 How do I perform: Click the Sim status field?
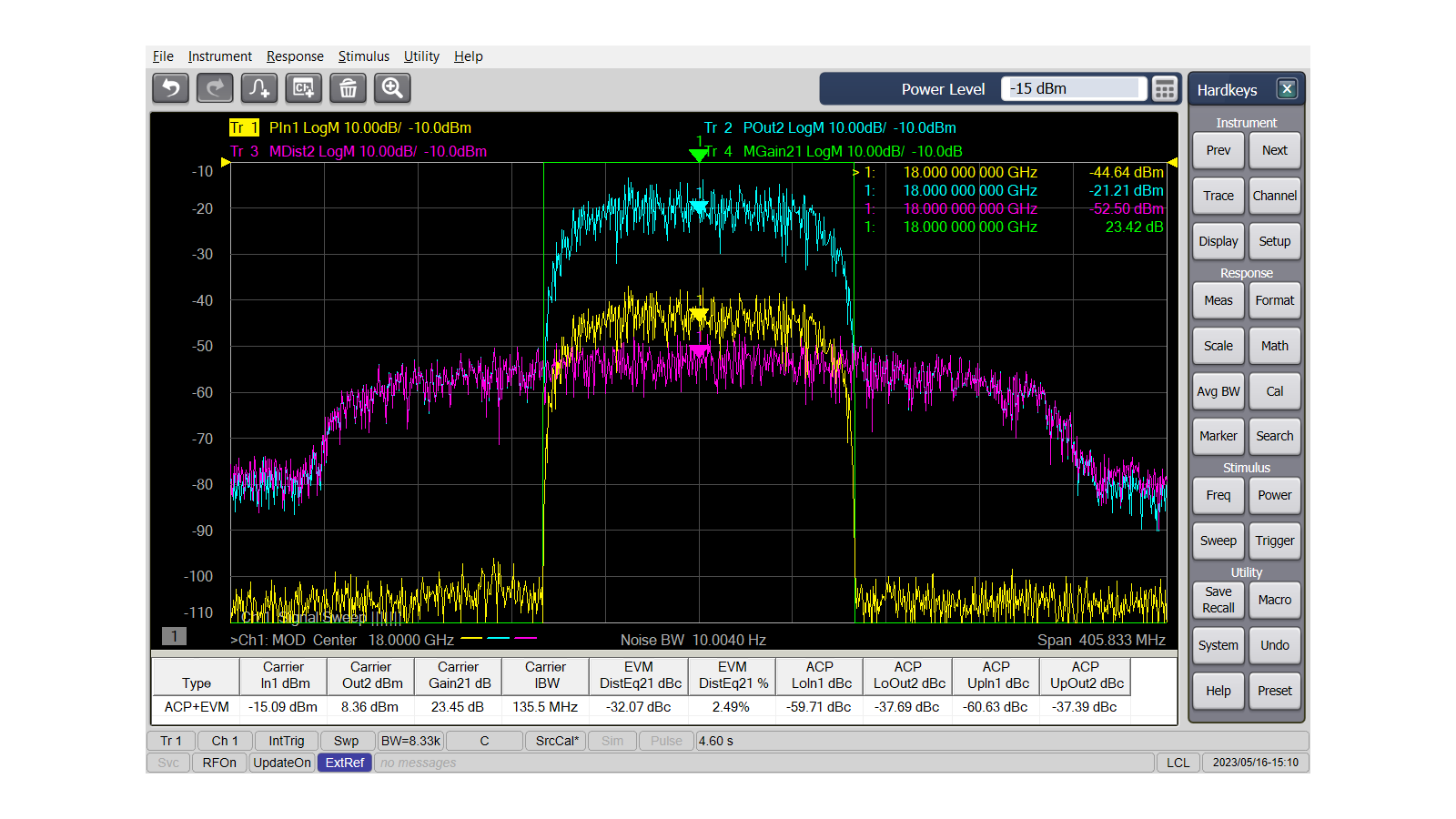(612, 741)
